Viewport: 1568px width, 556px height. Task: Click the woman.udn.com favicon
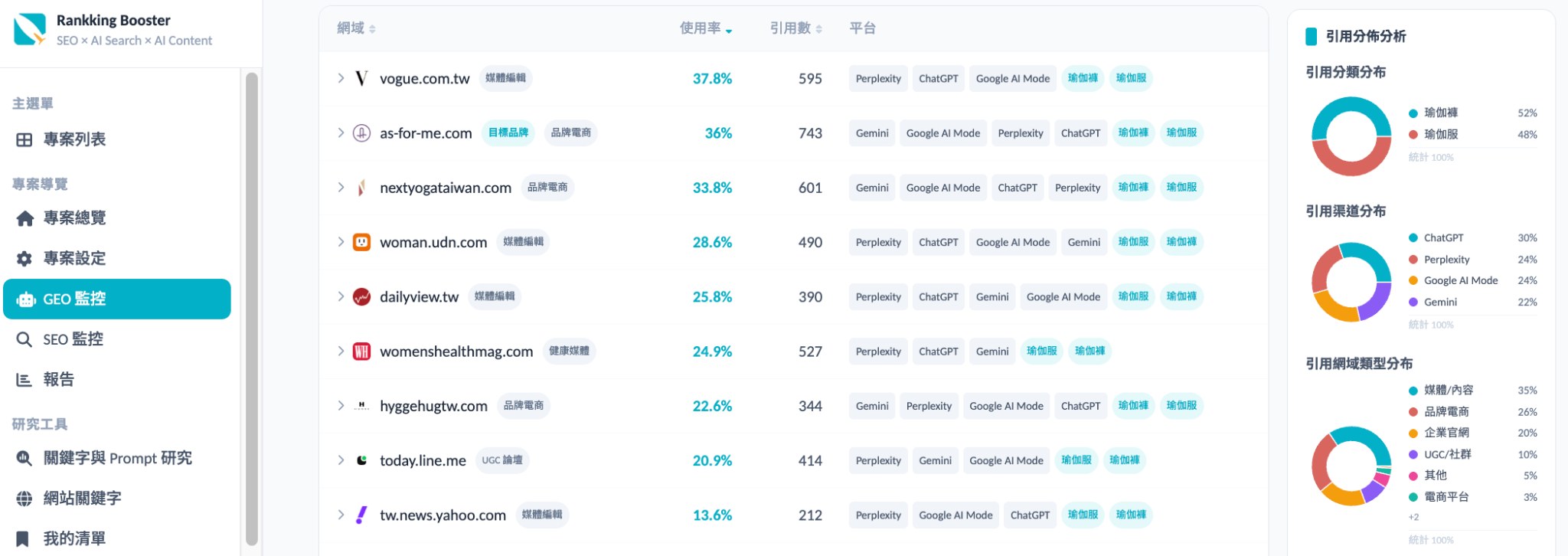[x=361, y=242]
